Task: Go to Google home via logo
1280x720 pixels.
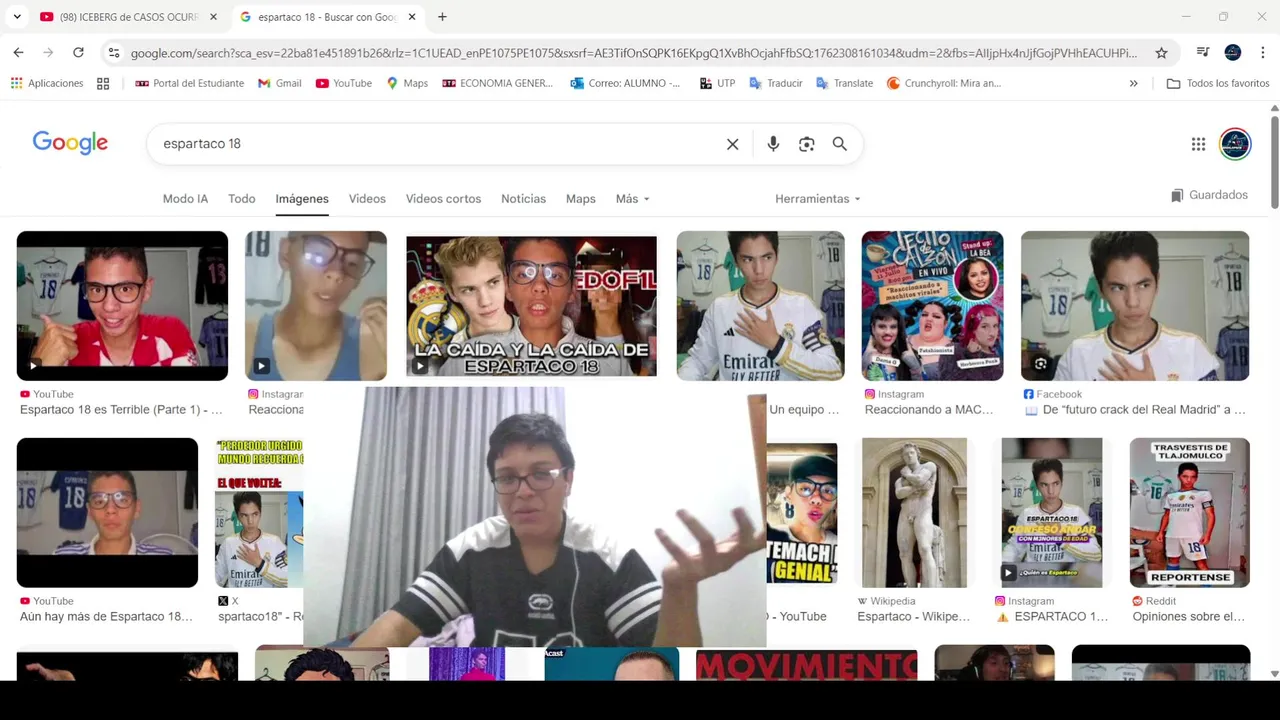Action: tap(70, 143)
